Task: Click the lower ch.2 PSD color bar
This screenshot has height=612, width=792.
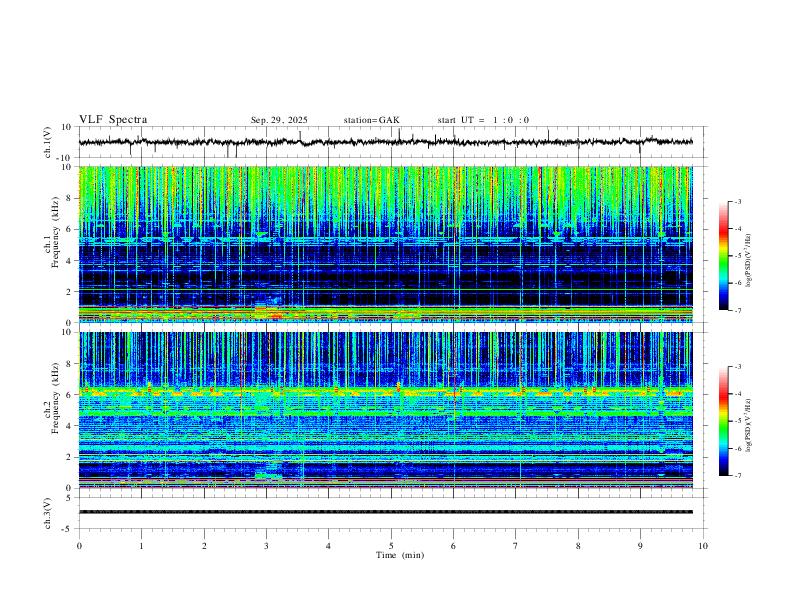Action: click(x=724, y=421)
